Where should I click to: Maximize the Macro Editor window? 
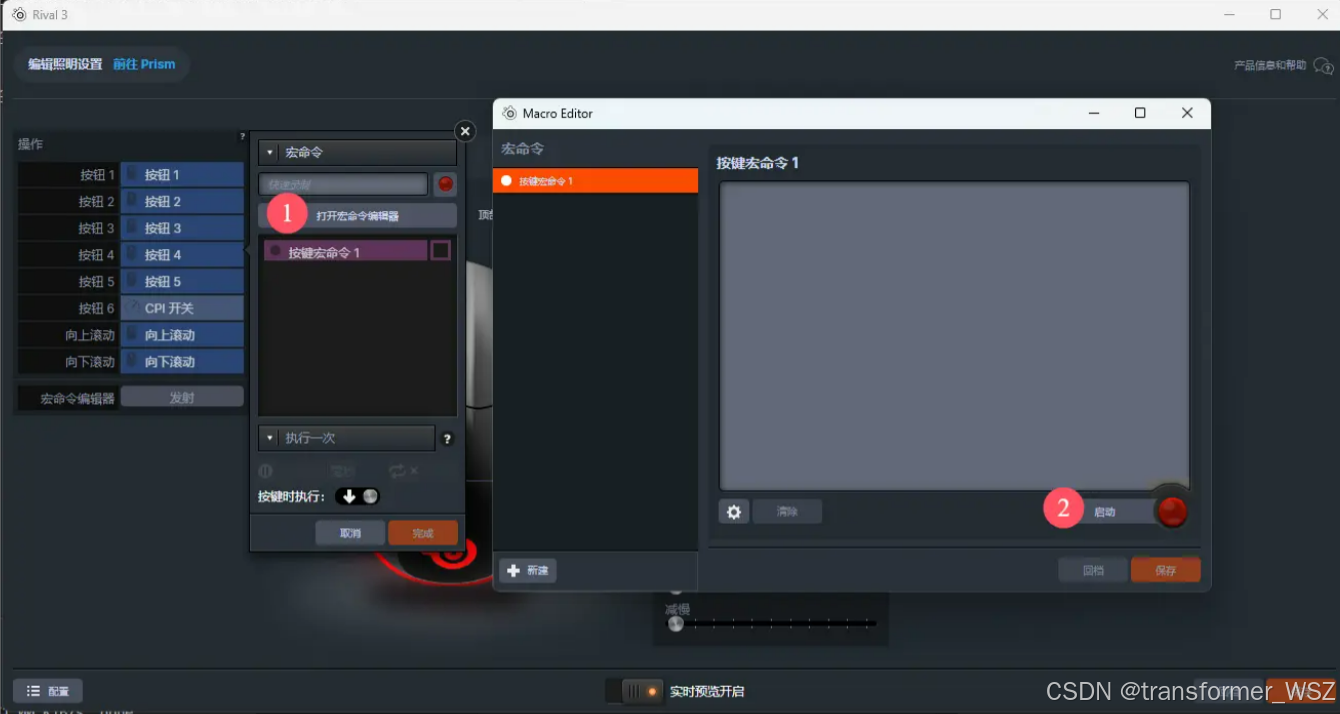1140,113
